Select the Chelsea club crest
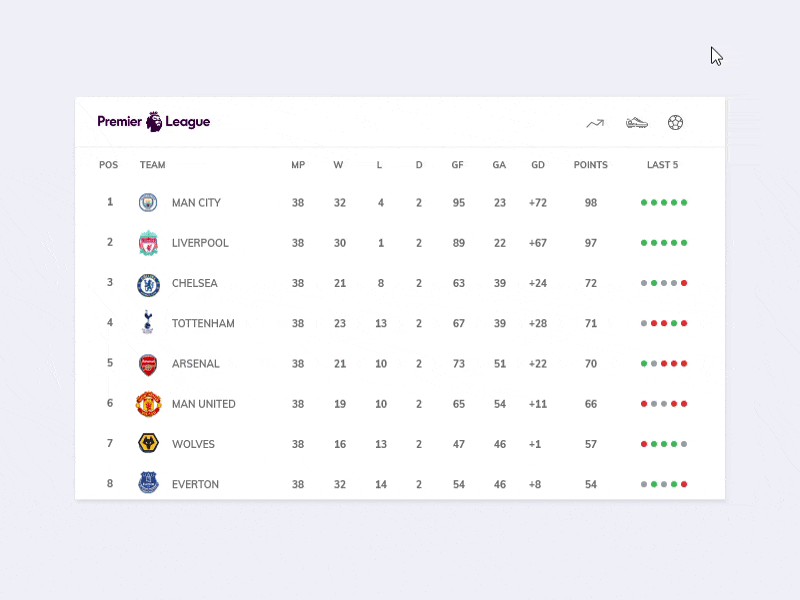800x600 pixels. click(x=148, y=283)
